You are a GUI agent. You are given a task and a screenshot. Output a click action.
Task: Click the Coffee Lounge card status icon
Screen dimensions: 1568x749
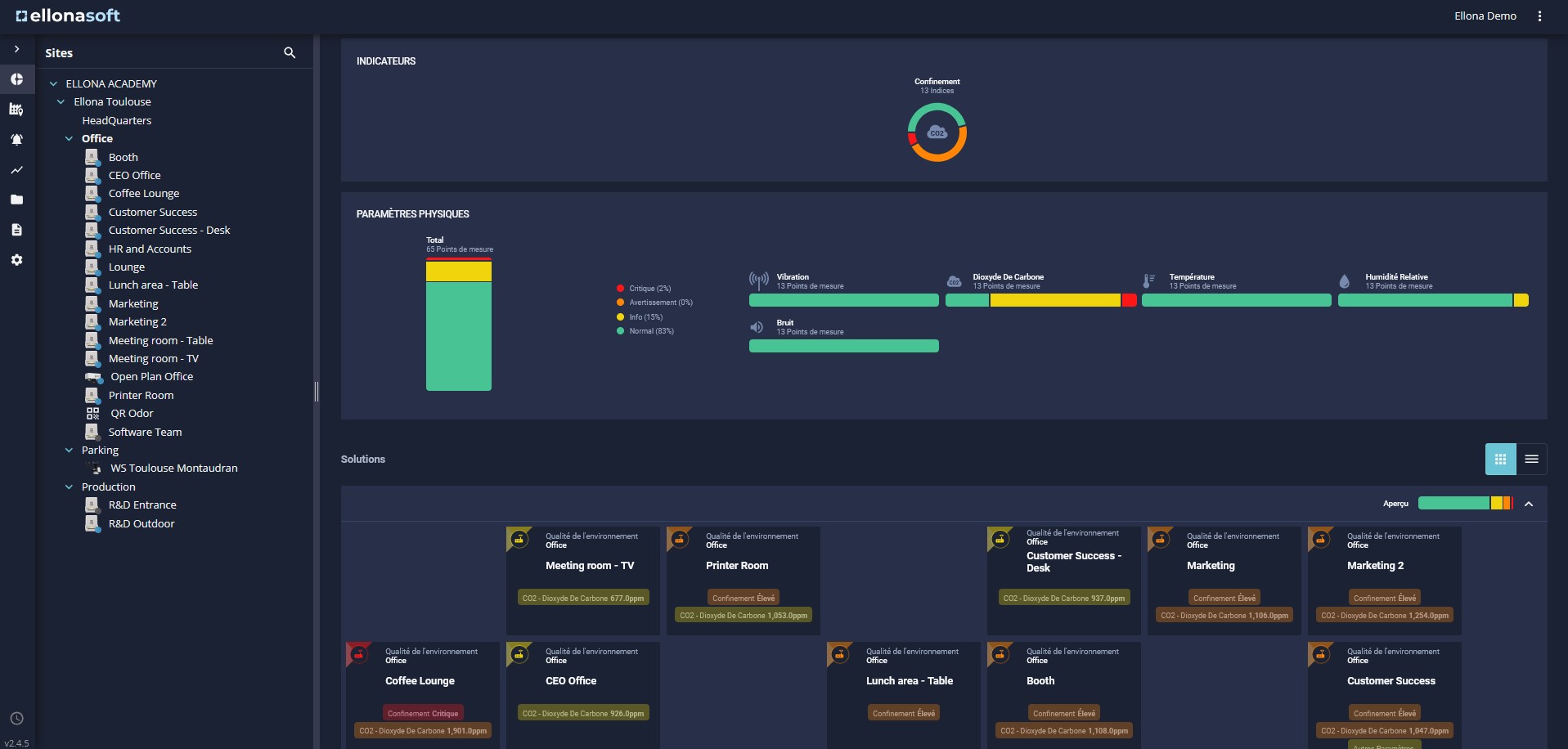(358, 654)
